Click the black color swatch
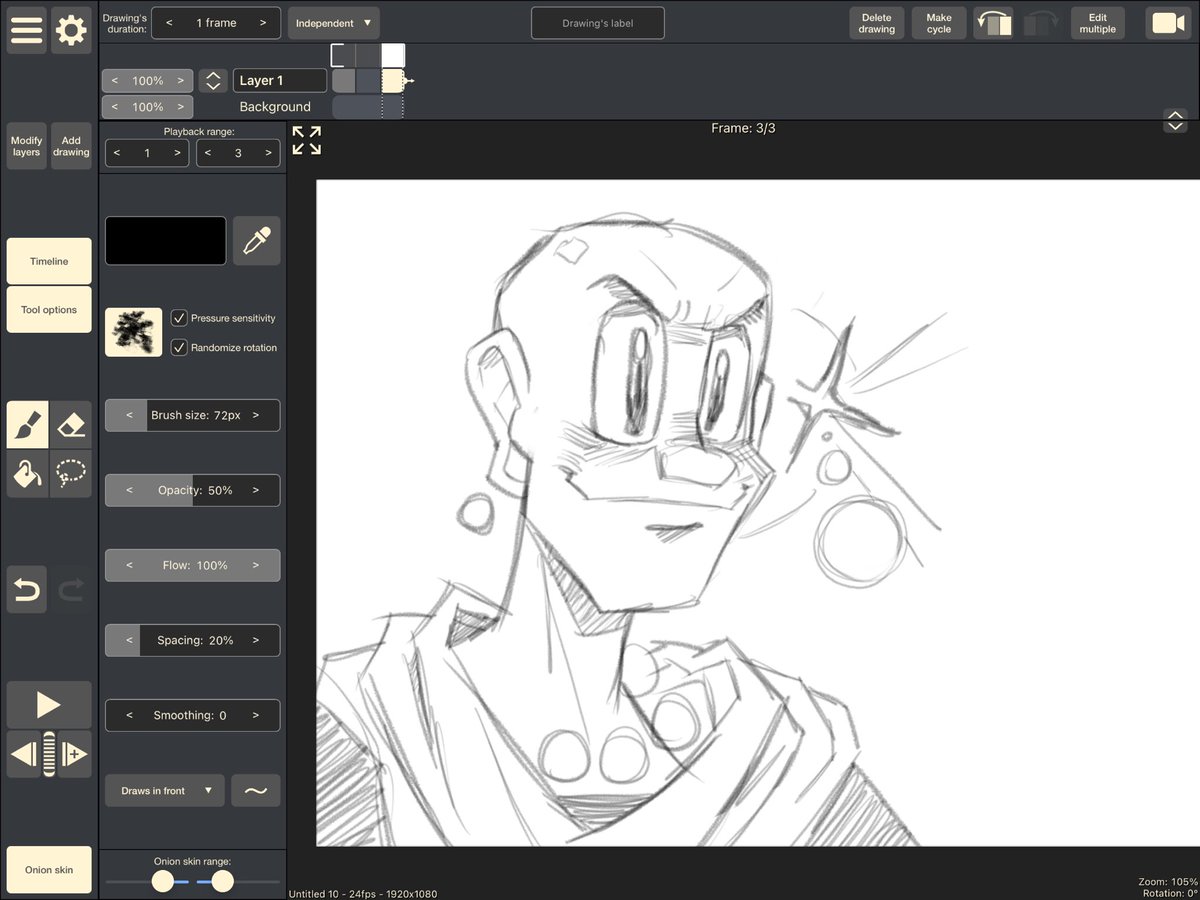This screenshot has width=1200, height=900. (165, 240)
